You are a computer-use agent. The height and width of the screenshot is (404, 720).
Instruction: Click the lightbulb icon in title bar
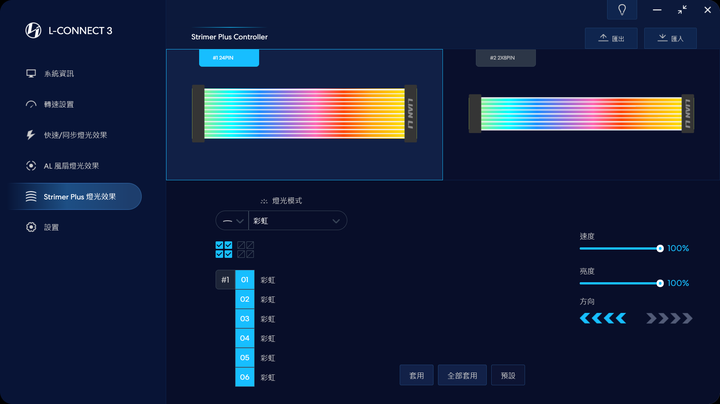(x=622, y=10)
